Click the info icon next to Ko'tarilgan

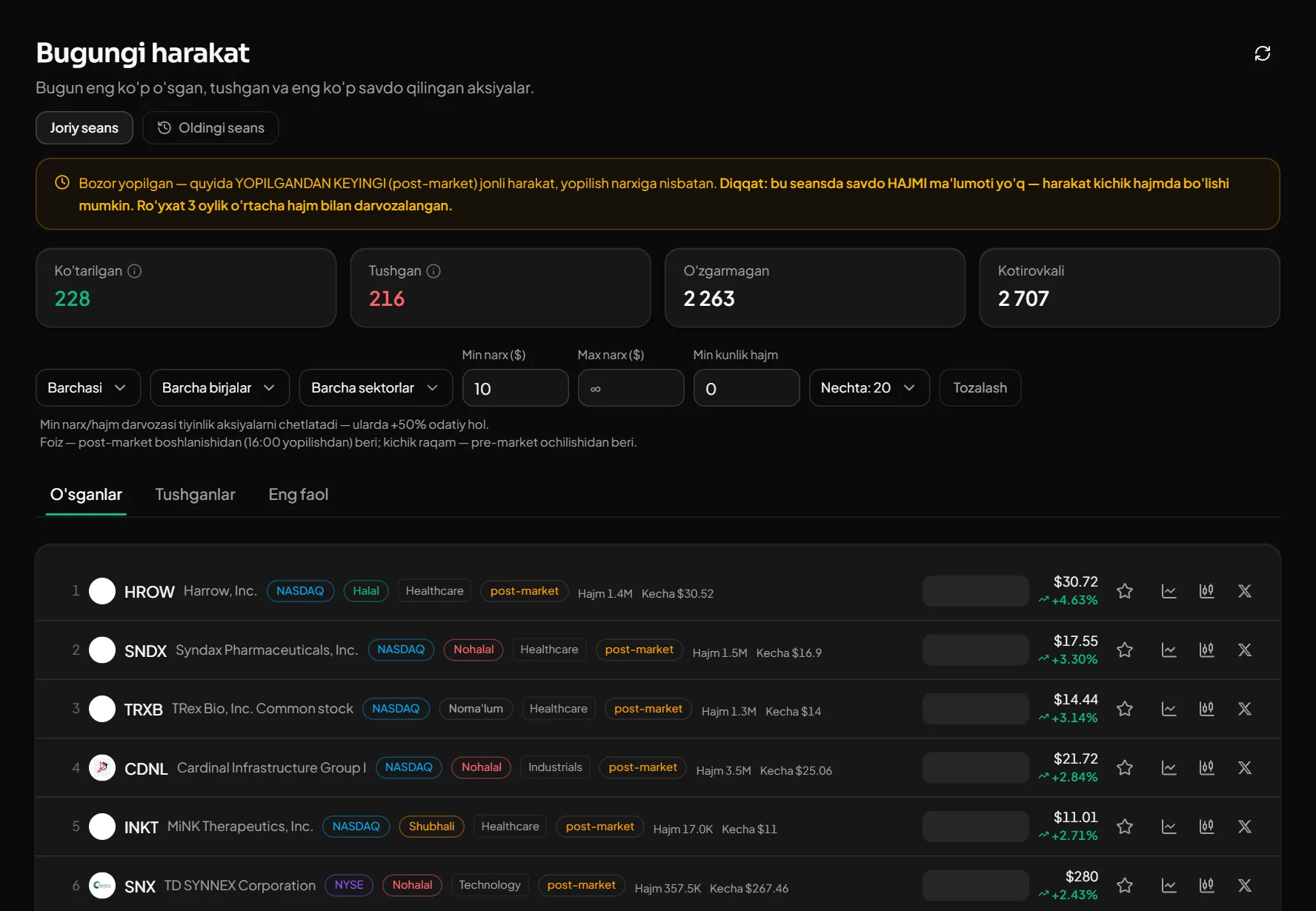134,271
